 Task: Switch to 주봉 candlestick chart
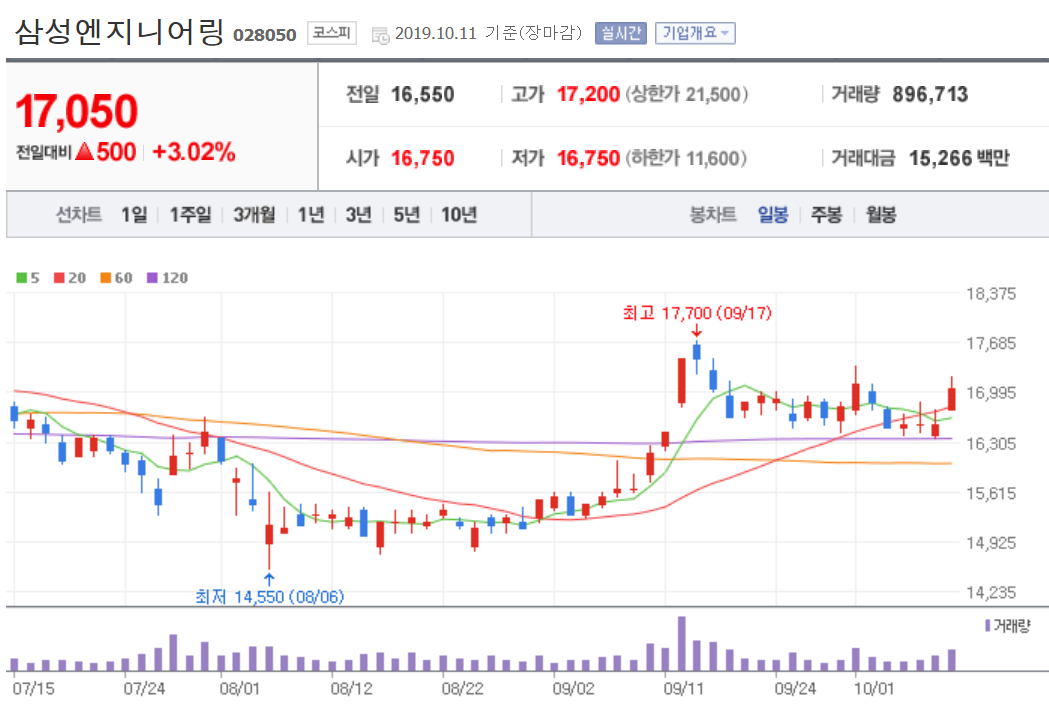(x=826, y=215)
